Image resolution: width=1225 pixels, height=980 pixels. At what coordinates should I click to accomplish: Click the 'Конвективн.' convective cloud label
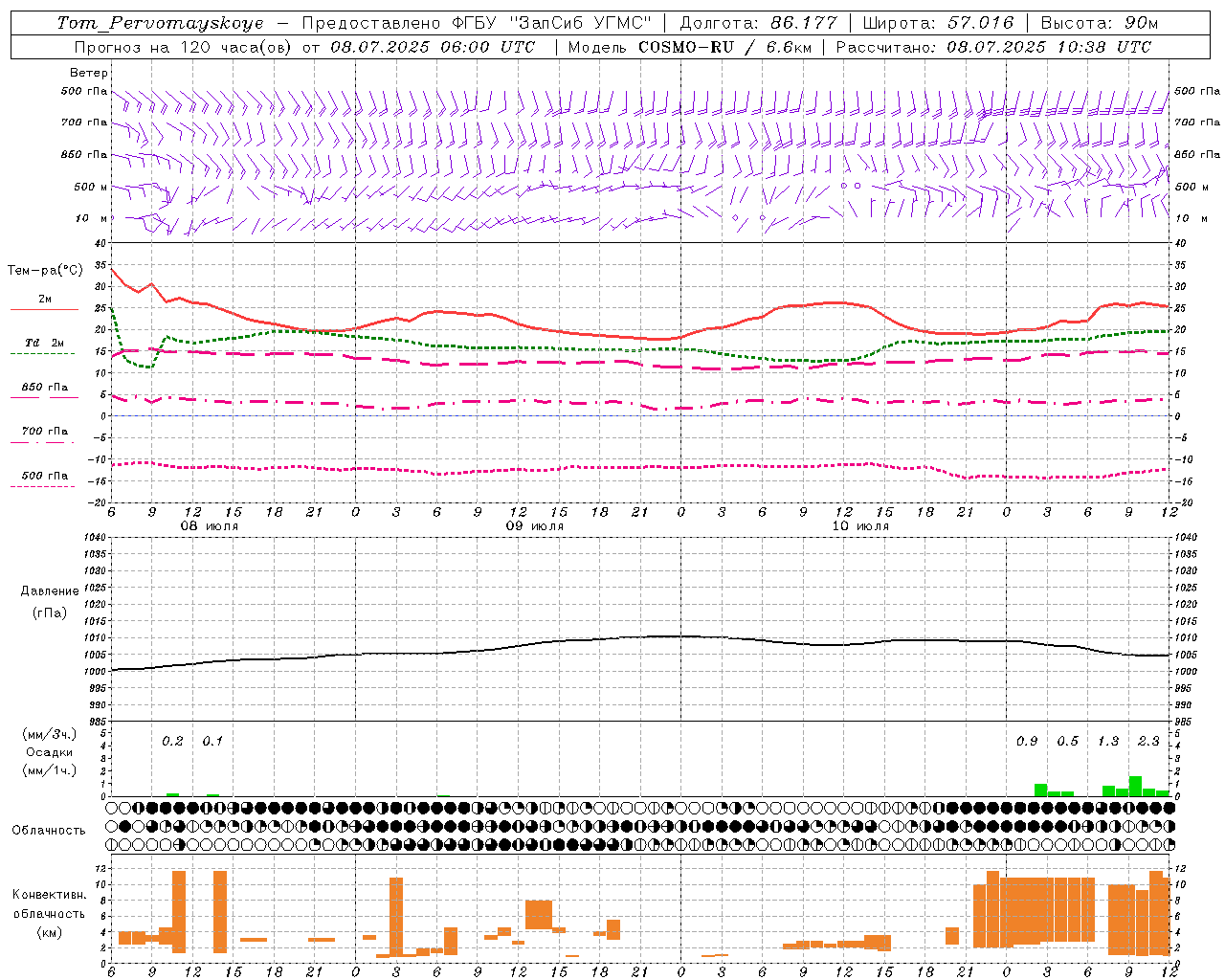click(x=50, y=895)
